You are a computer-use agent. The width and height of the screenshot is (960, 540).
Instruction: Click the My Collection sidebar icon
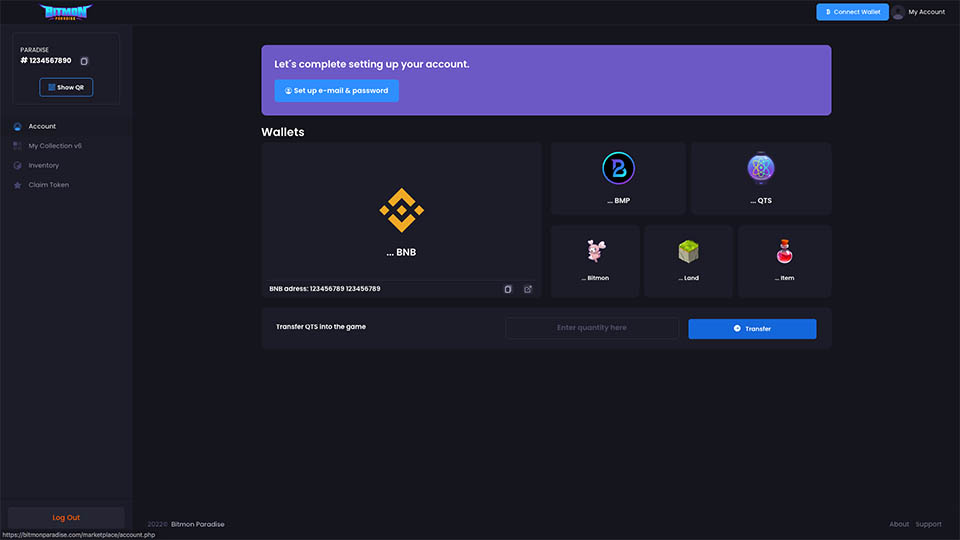coord(17,146)
